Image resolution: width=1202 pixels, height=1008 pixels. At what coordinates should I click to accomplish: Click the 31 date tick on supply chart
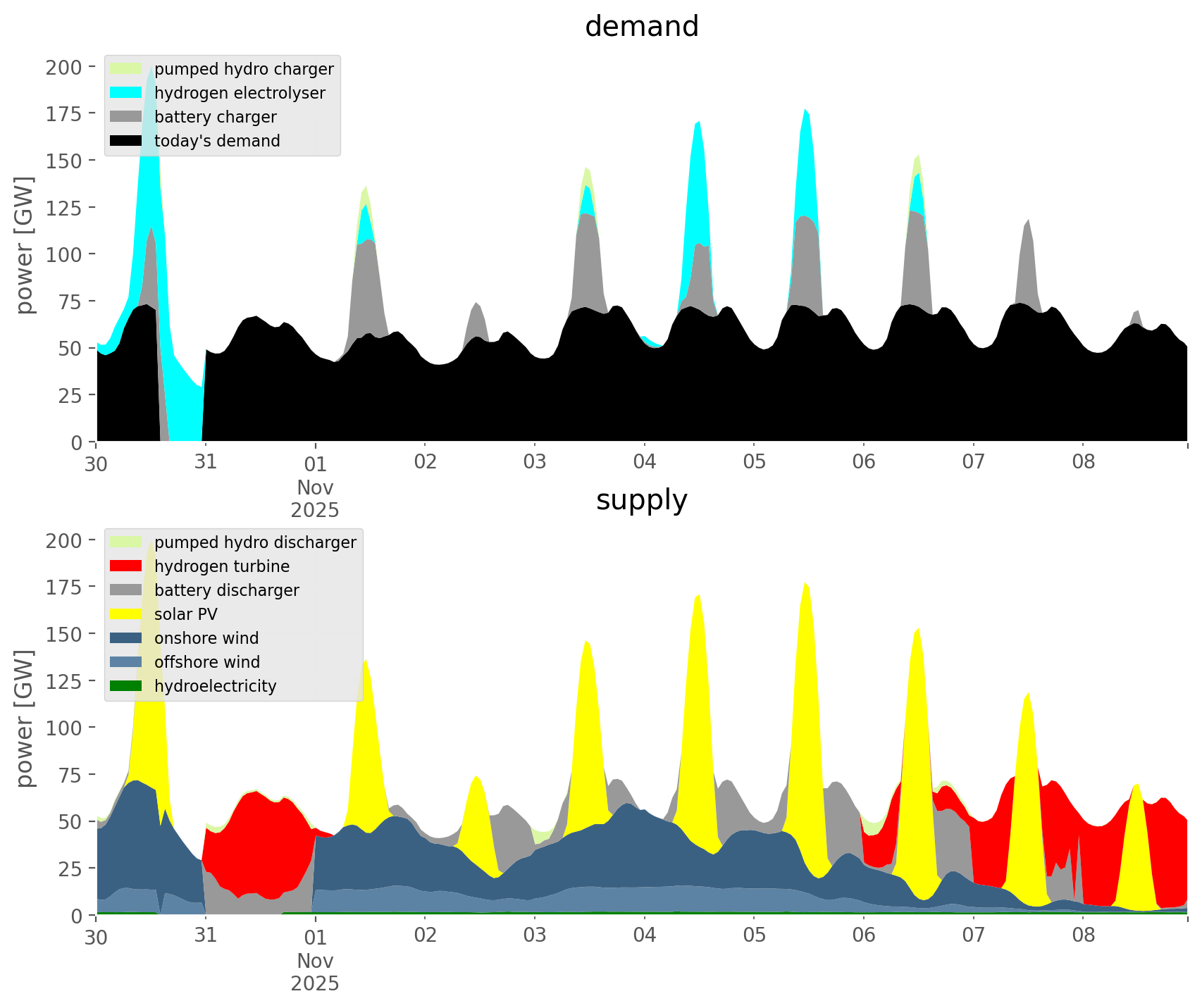[x=205, y=936]
